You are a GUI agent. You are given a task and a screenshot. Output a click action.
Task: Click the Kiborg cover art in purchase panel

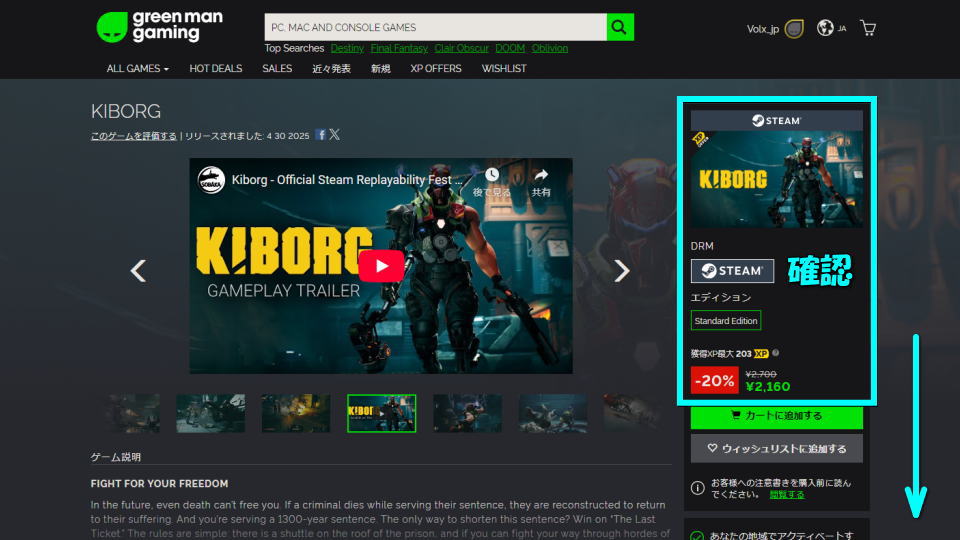(x=776, y=179)
